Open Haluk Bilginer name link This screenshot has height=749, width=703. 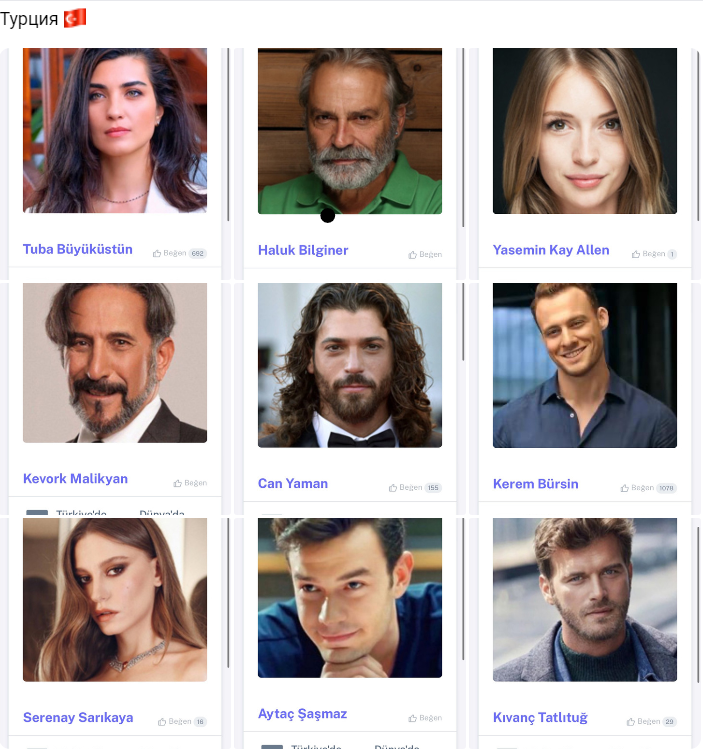click(303, 250)
